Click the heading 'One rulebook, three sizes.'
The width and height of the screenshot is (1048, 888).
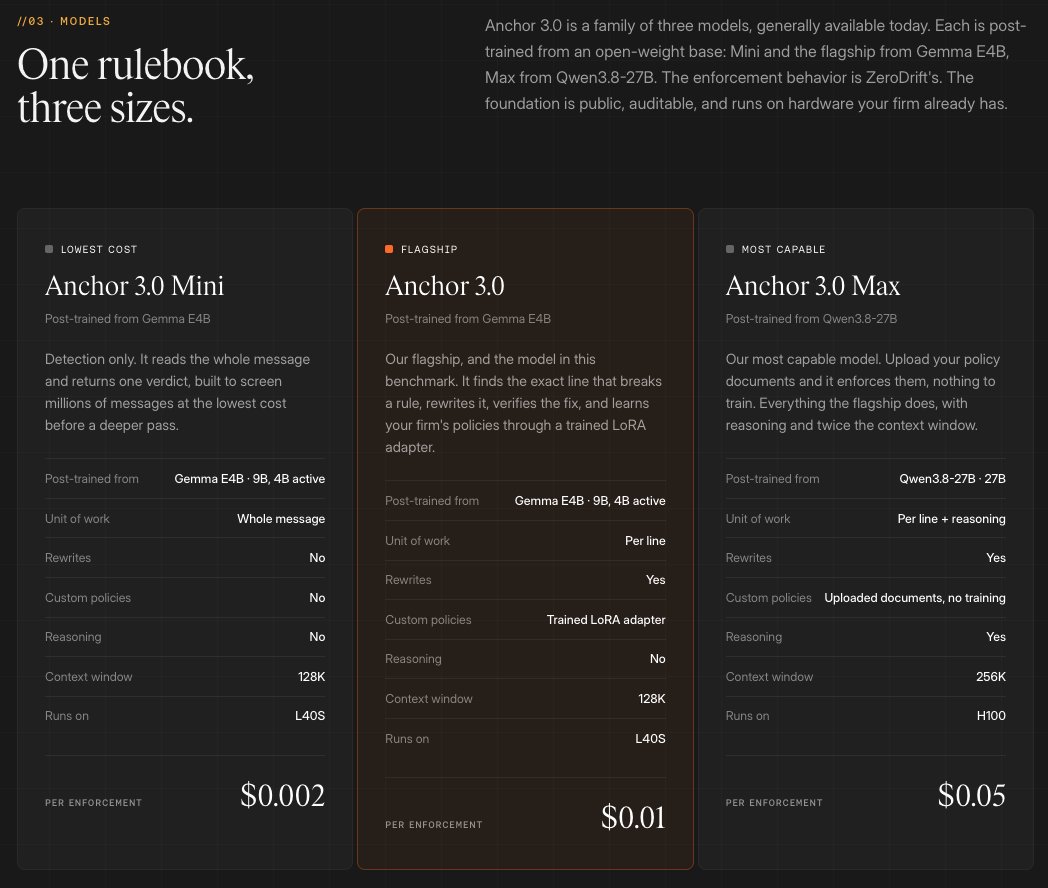pos(136,86)
